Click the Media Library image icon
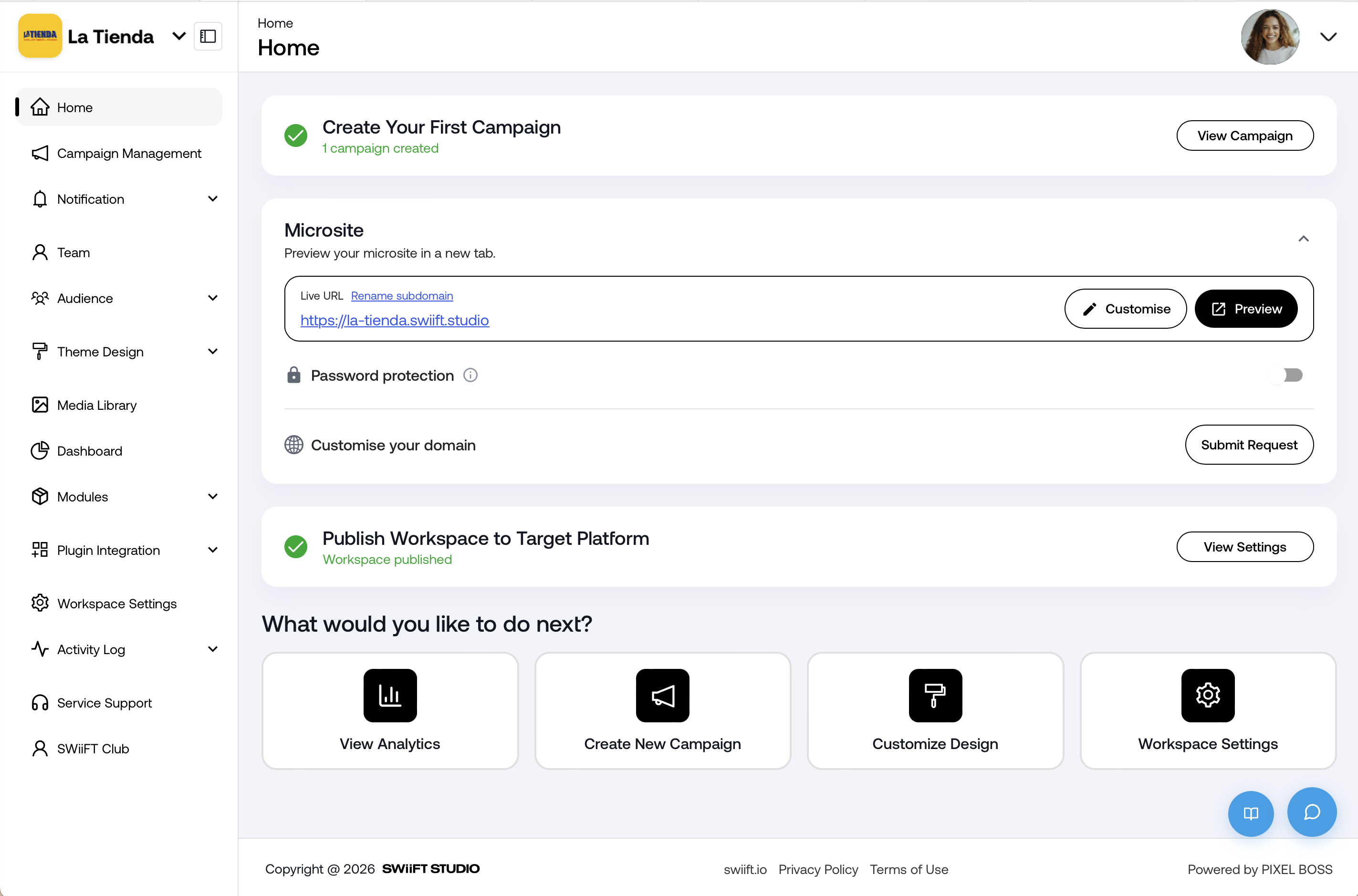 pos(40,405)
